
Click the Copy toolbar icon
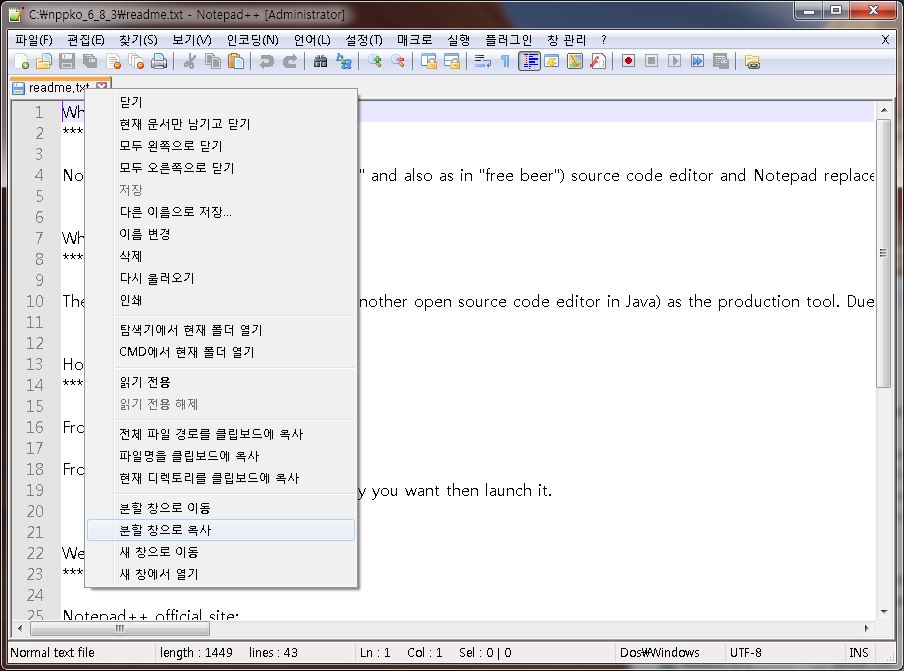click(213, 61)
